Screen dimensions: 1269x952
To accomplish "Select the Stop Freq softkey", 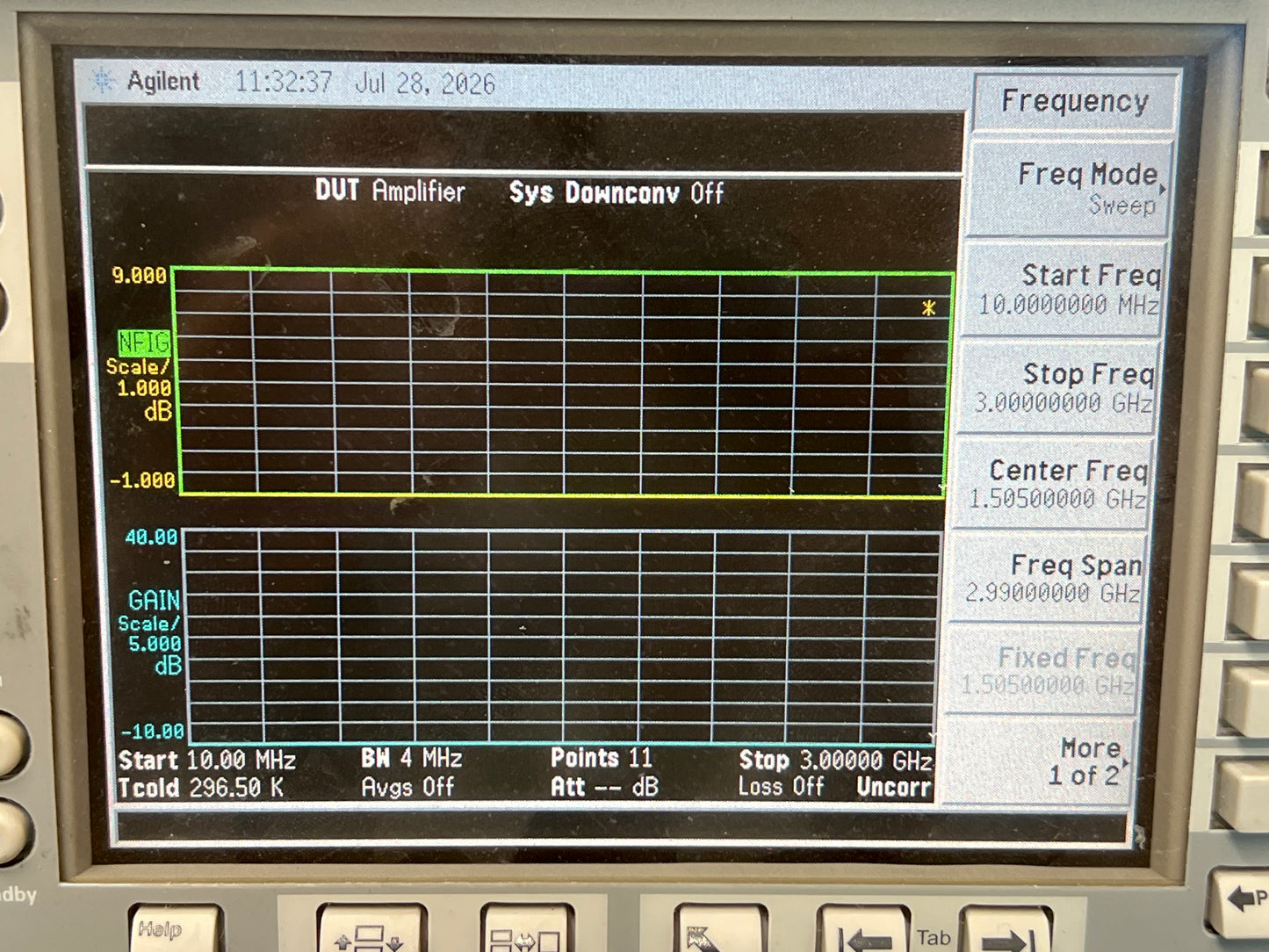I will tap(1058, 387).
